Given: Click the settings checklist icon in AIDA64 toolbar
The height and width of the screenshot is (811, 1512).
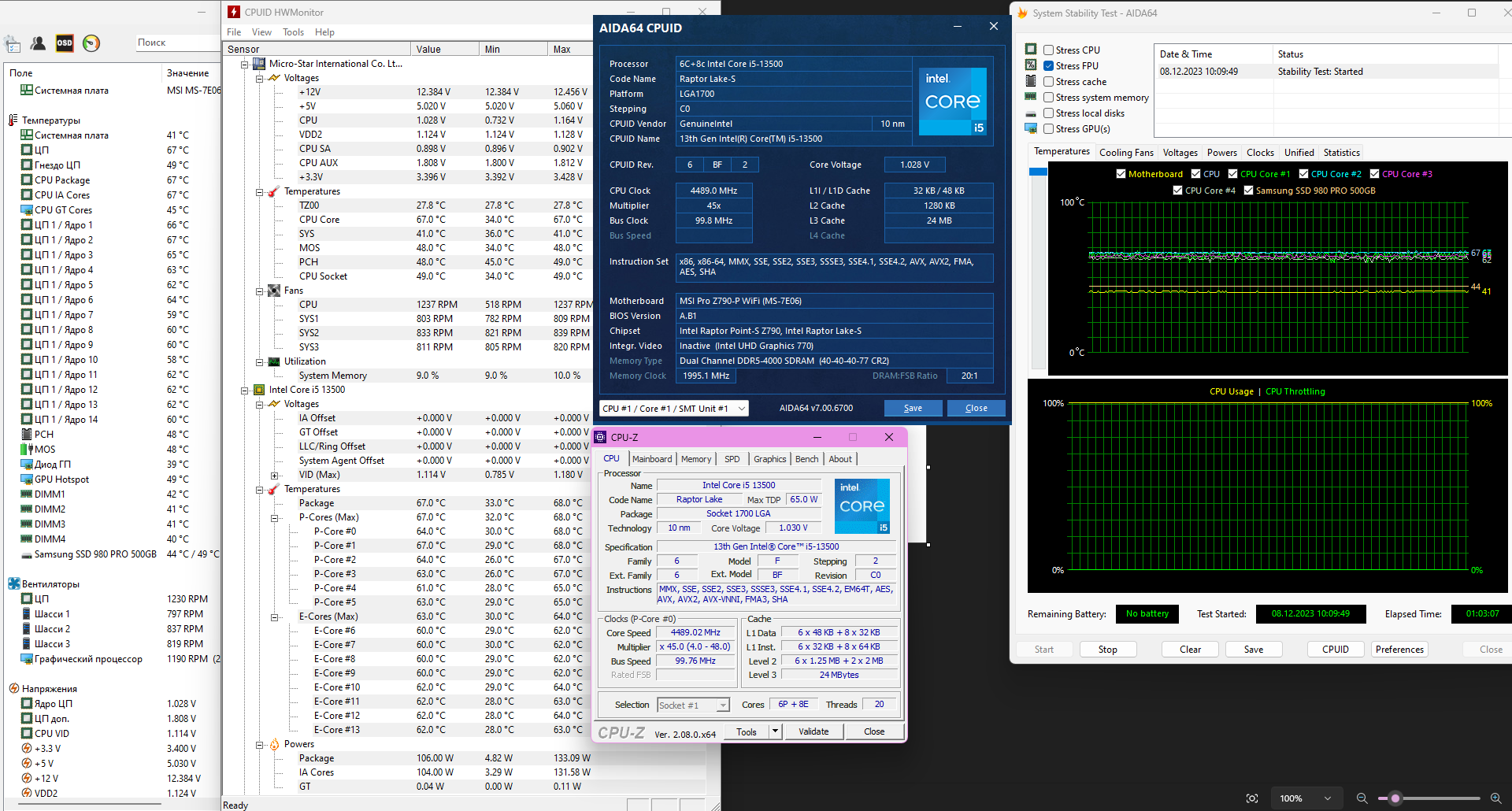Looking at the screenshot, I should point(13,43).
